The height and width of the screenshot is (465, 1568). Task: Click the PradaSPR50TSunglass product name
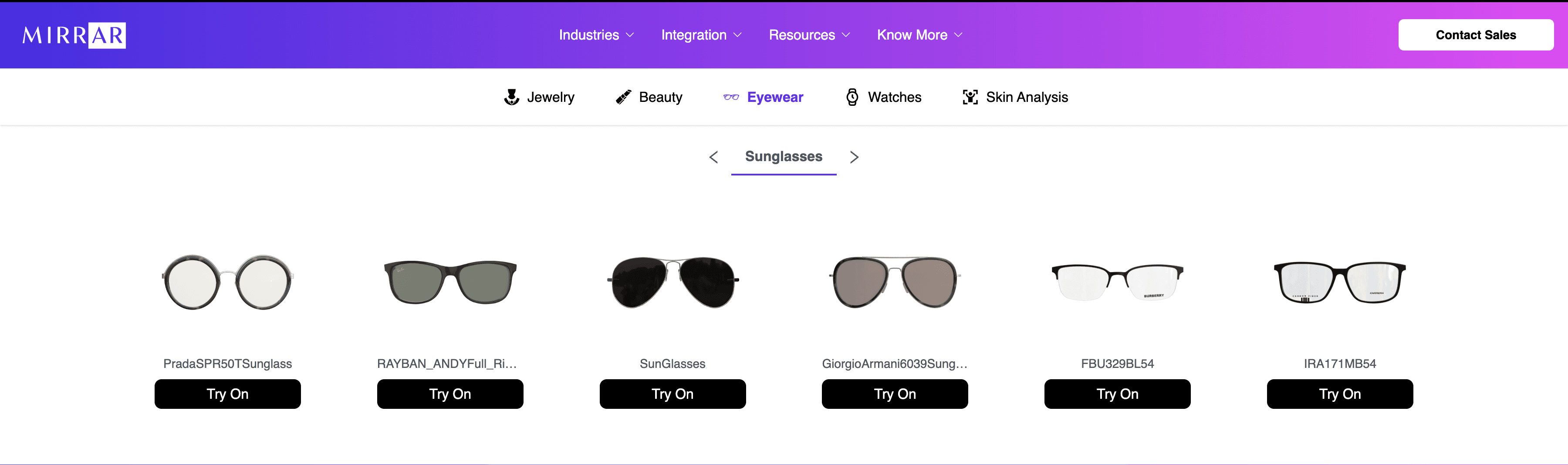[228, 364]
